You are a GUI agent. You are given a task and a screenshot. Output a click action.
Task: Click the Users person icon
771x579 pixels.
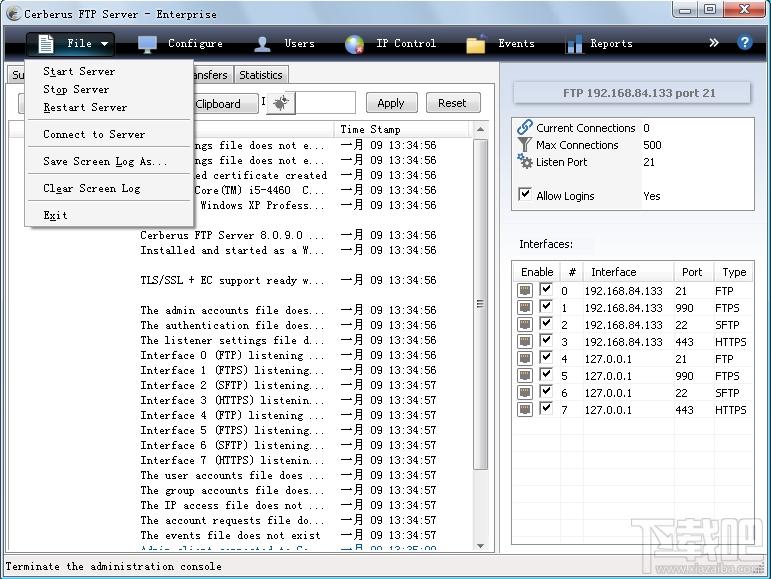[x=263, y=44]
